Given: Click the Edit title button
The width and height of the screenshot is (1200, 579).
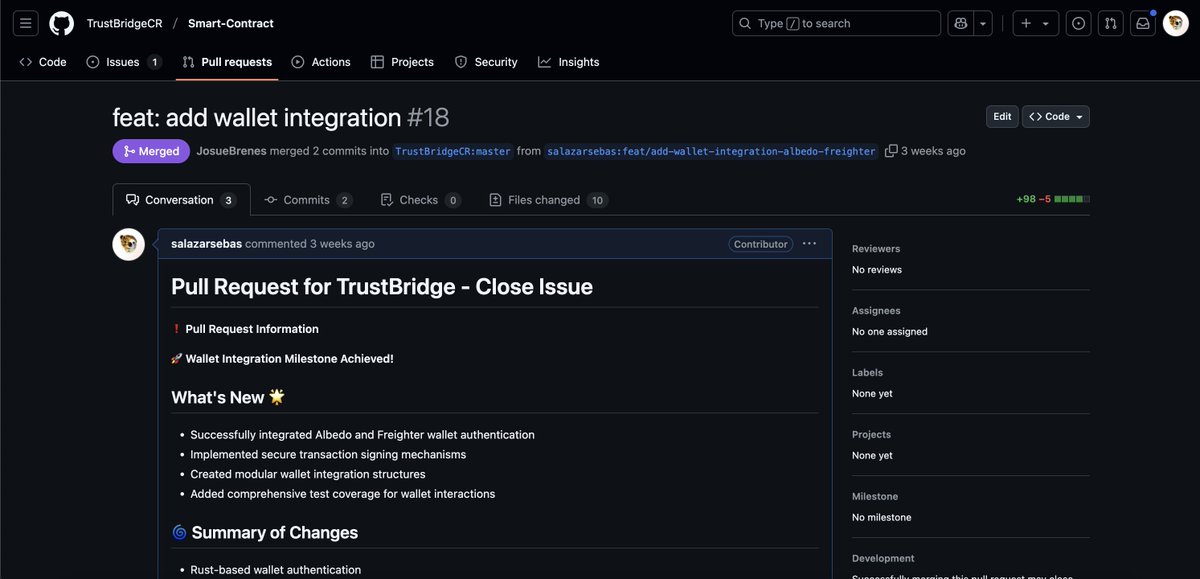Looking at the screenshot, I should click(x=1002, y=117).
